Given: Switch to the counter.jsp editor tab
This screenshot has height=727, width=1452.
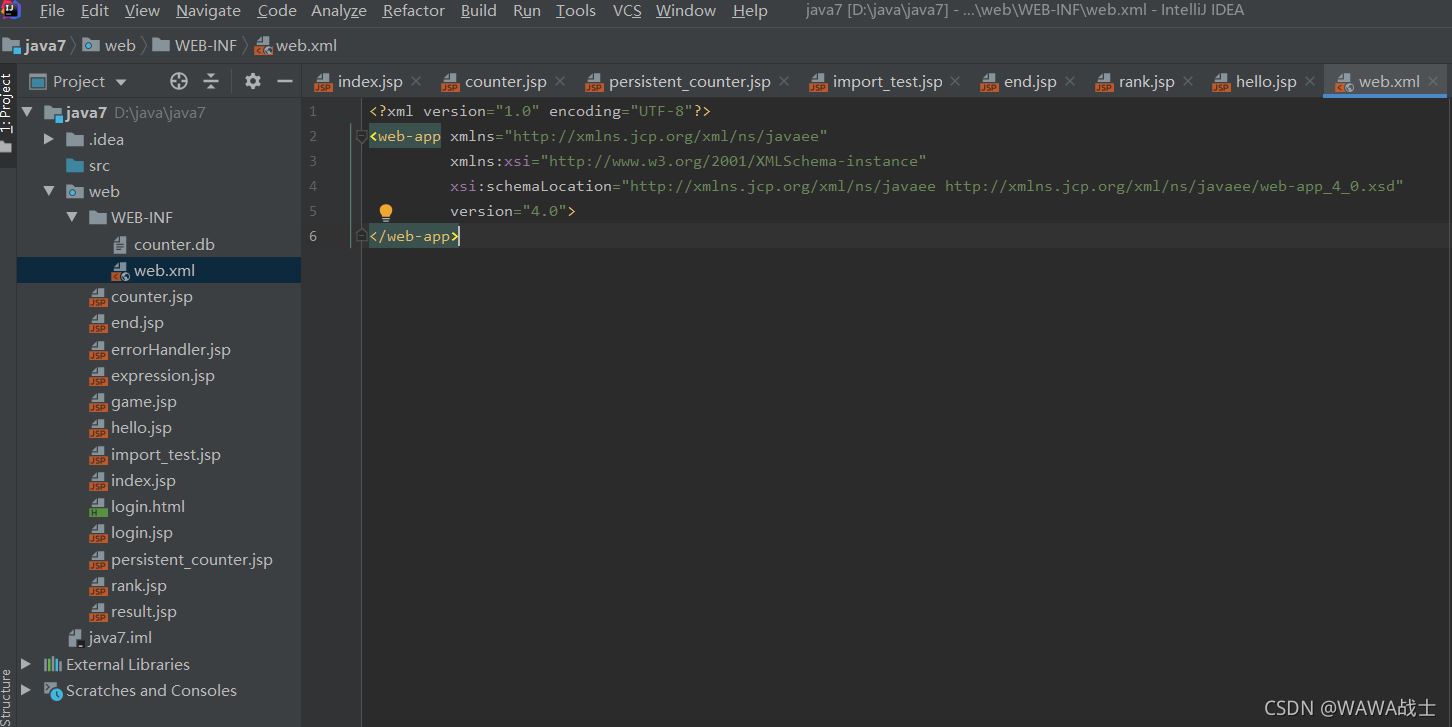Looking at the screenshot, I should (504, 81).
